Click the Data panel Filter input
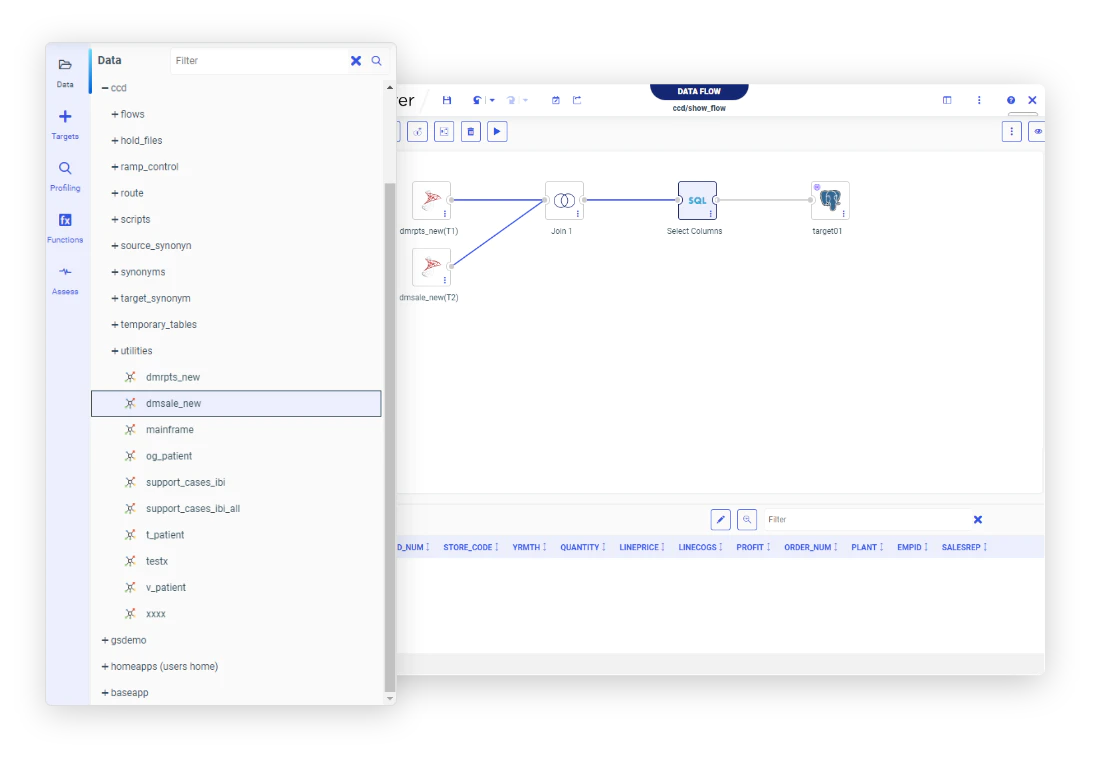 tap(259, 61)
